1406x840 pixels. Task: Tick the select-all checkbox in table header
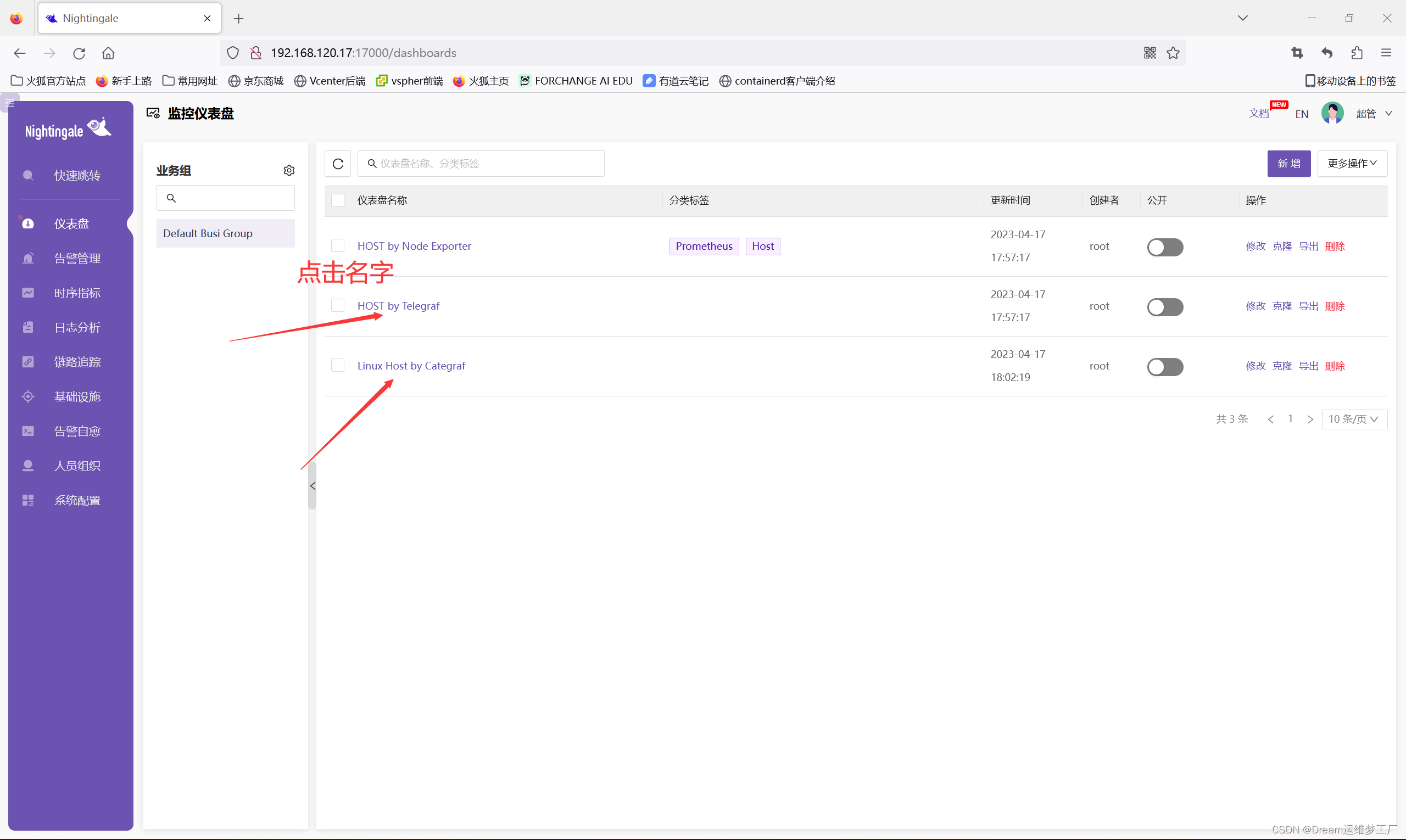click(x=338, y=200)
